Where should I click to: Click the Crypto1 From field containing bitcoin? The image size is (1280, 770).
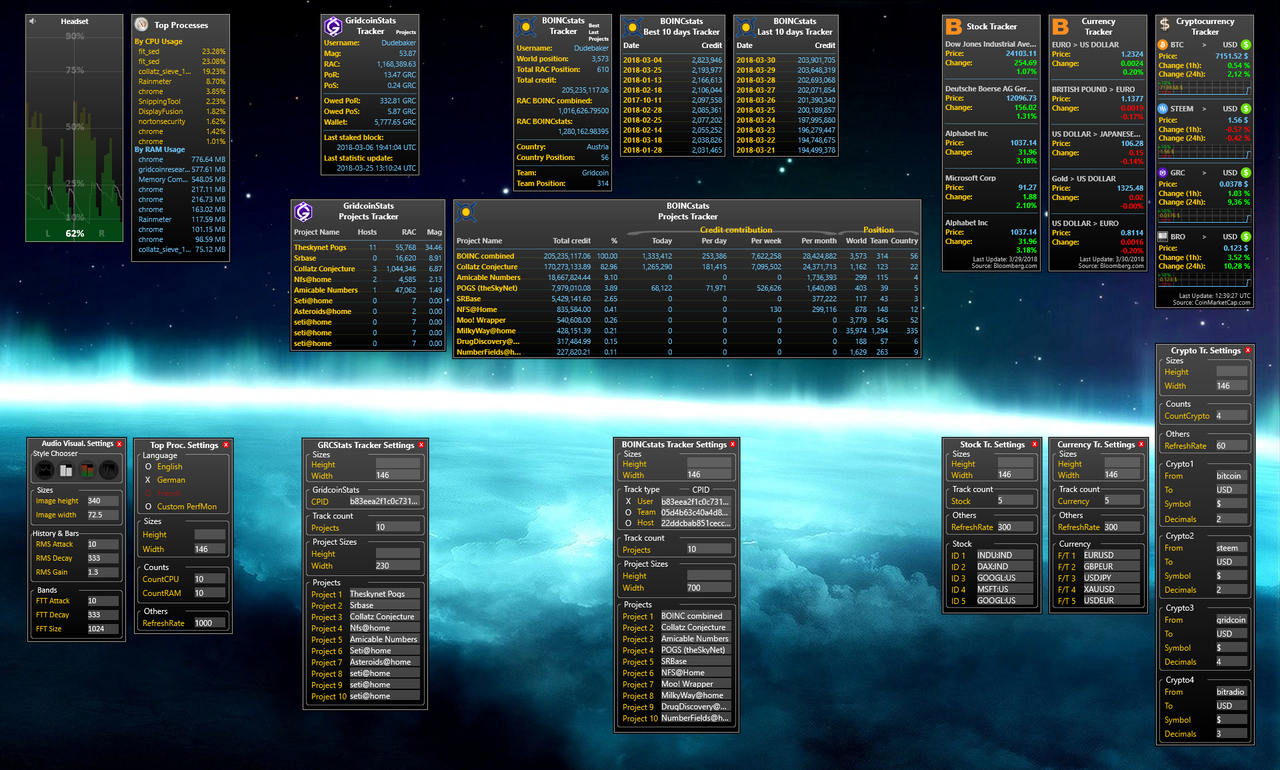(1232, 476)
